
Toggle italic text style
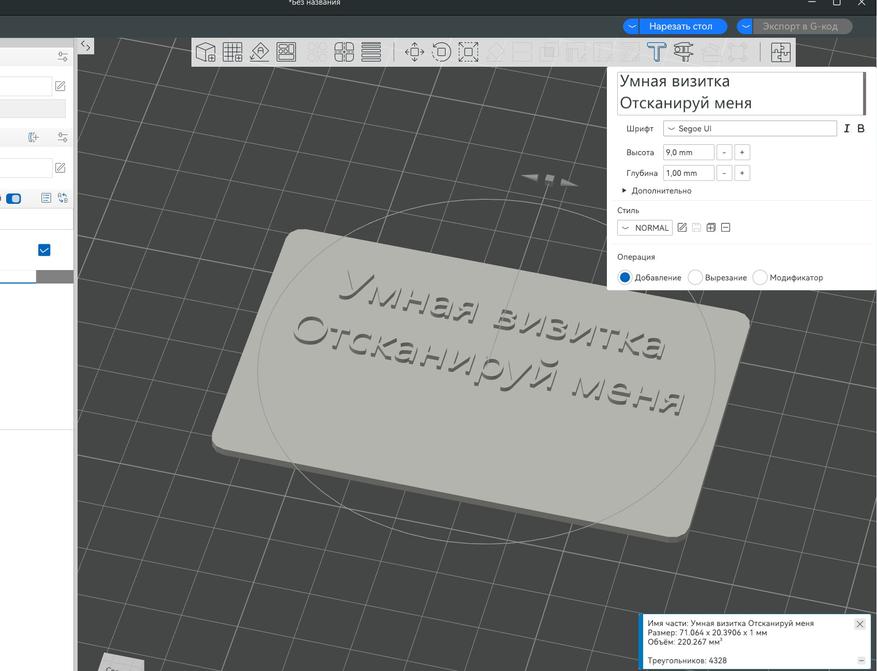[x=847, y=129]
